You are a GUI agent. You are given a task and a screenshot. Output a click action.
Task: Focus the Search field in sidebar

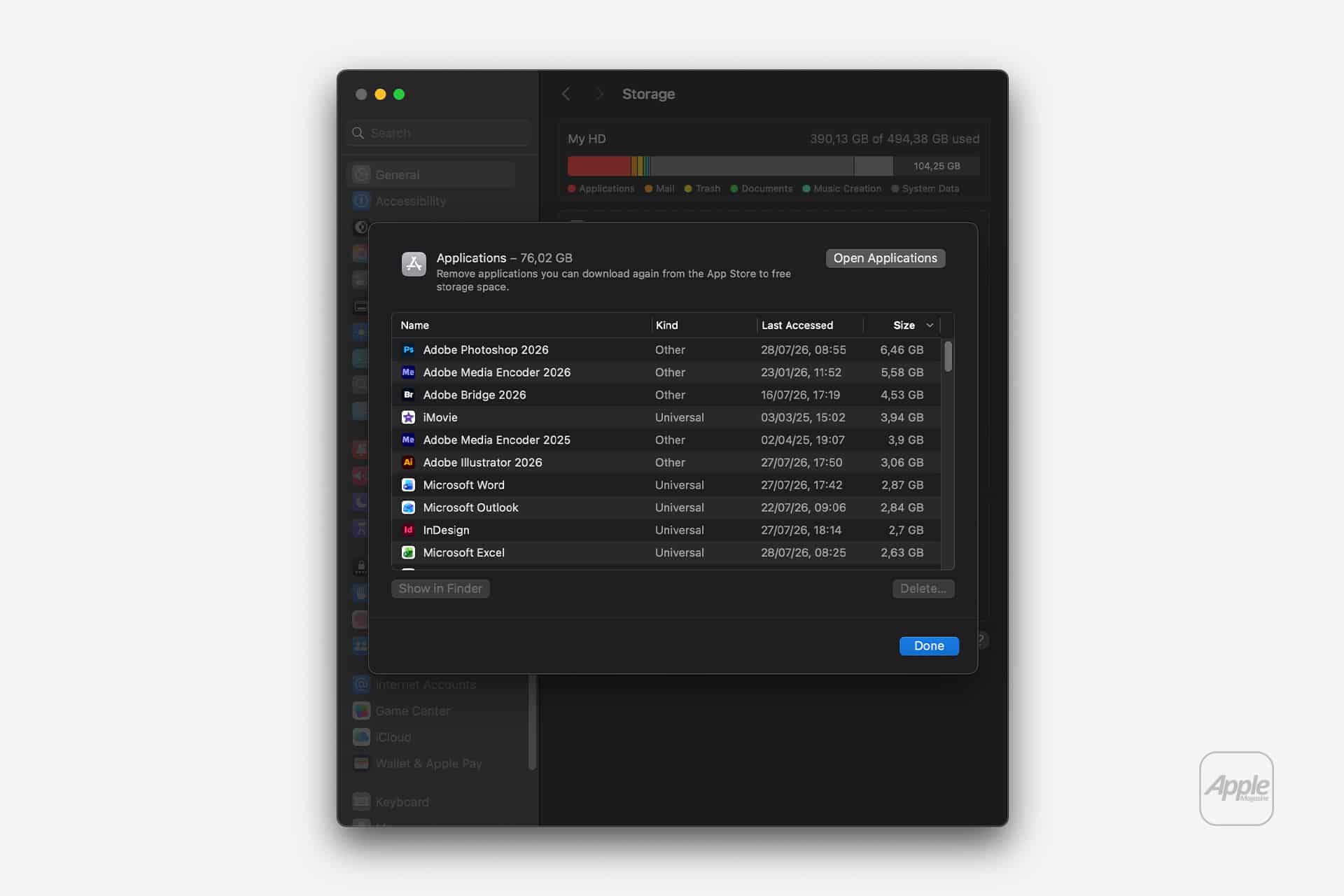439,133
